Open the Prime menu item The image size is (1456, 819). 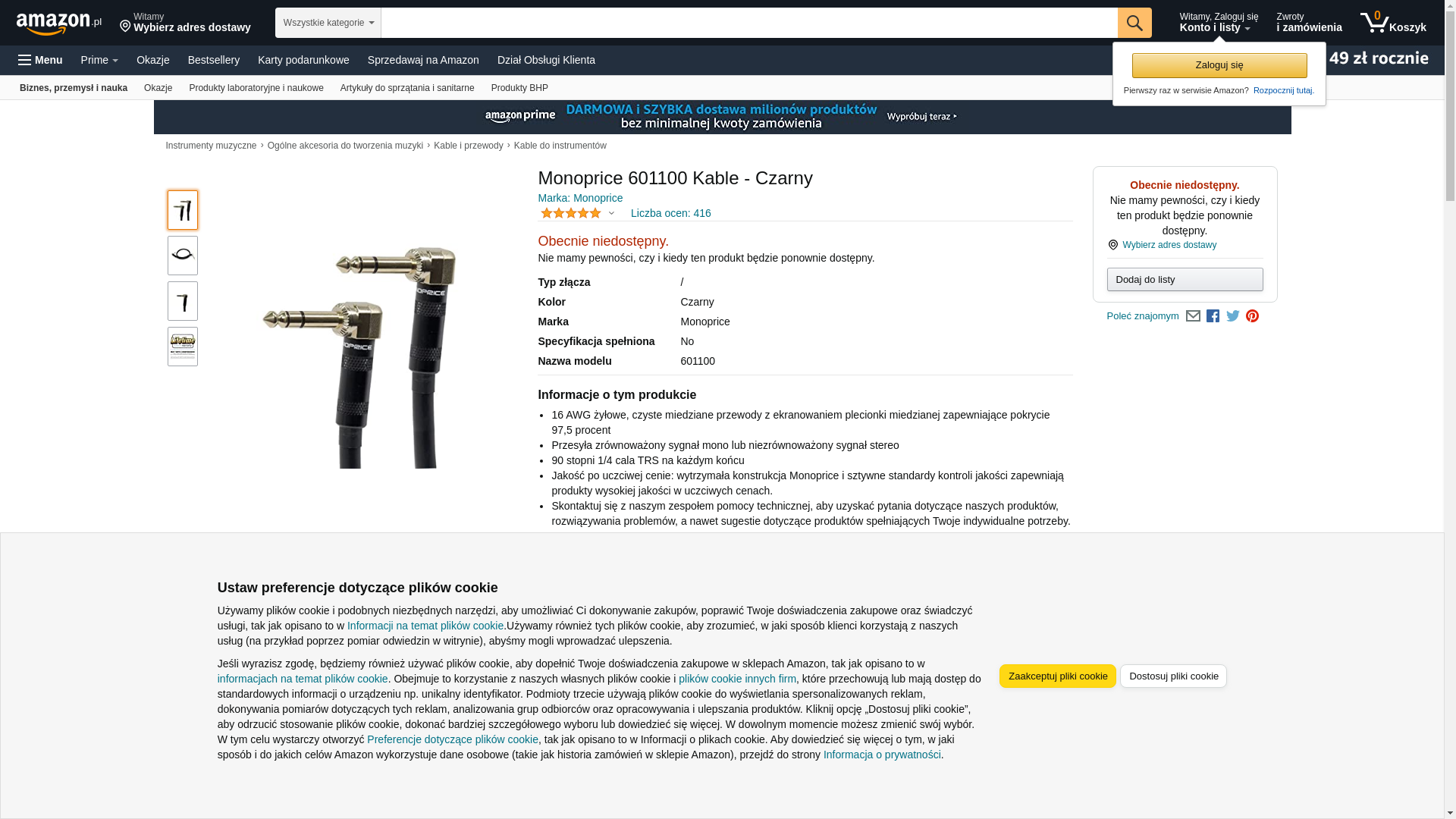[99, 60]
